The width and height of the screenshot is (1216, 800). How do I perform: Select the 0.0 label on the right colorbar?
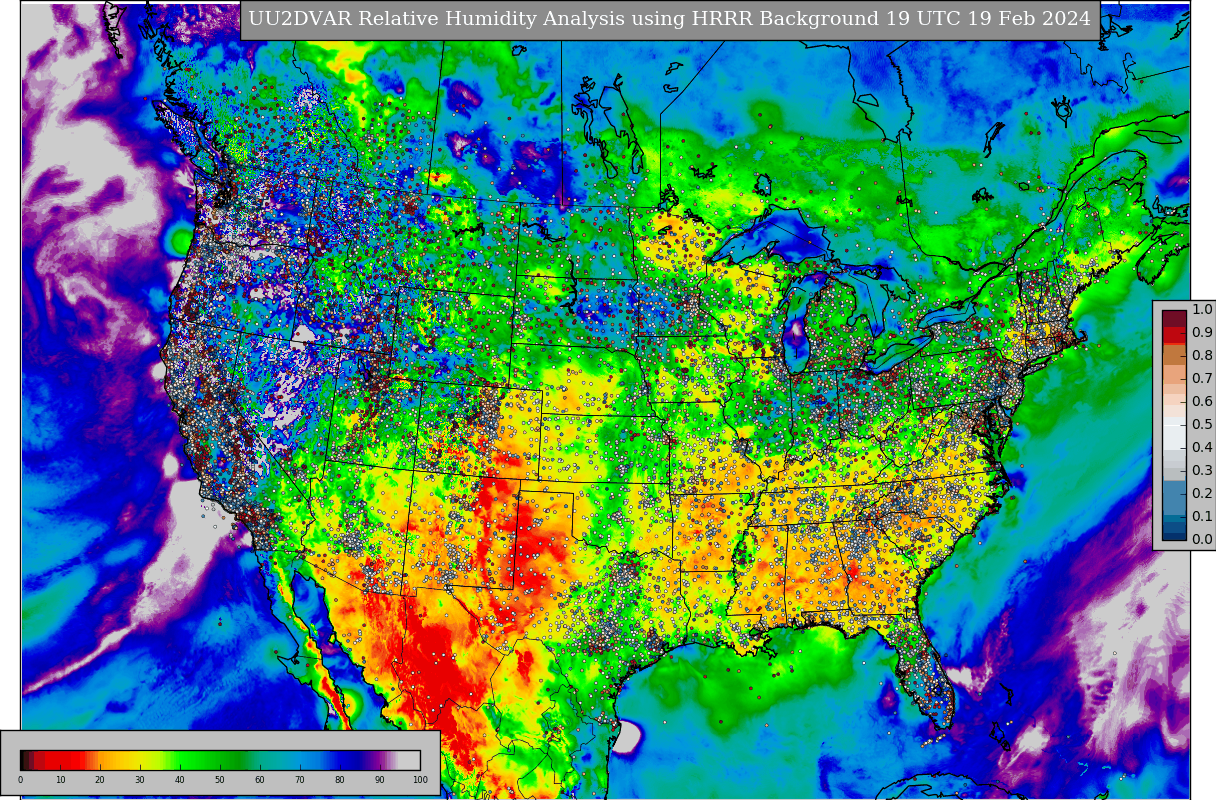pyautogui.click(x=1202, y=540)
